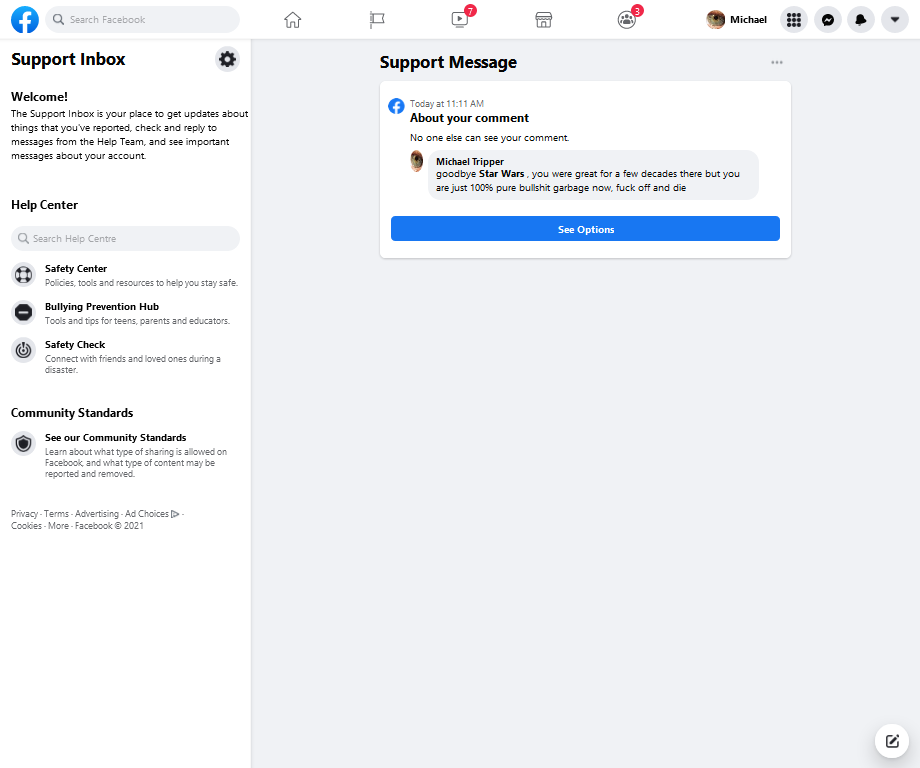920x768 pixels.
Task: Click the 'Support Inbox' heading
Action: (x=68, y=59)
